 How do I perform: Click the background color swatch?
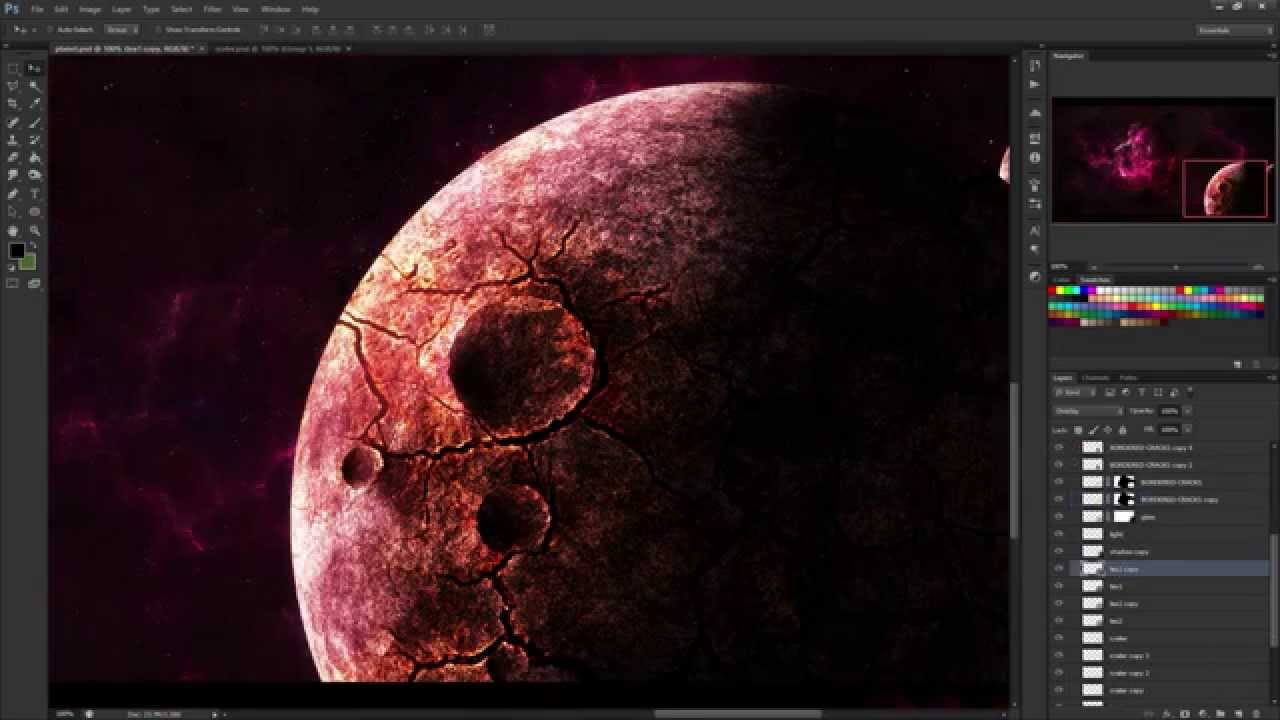click(27, 261)
